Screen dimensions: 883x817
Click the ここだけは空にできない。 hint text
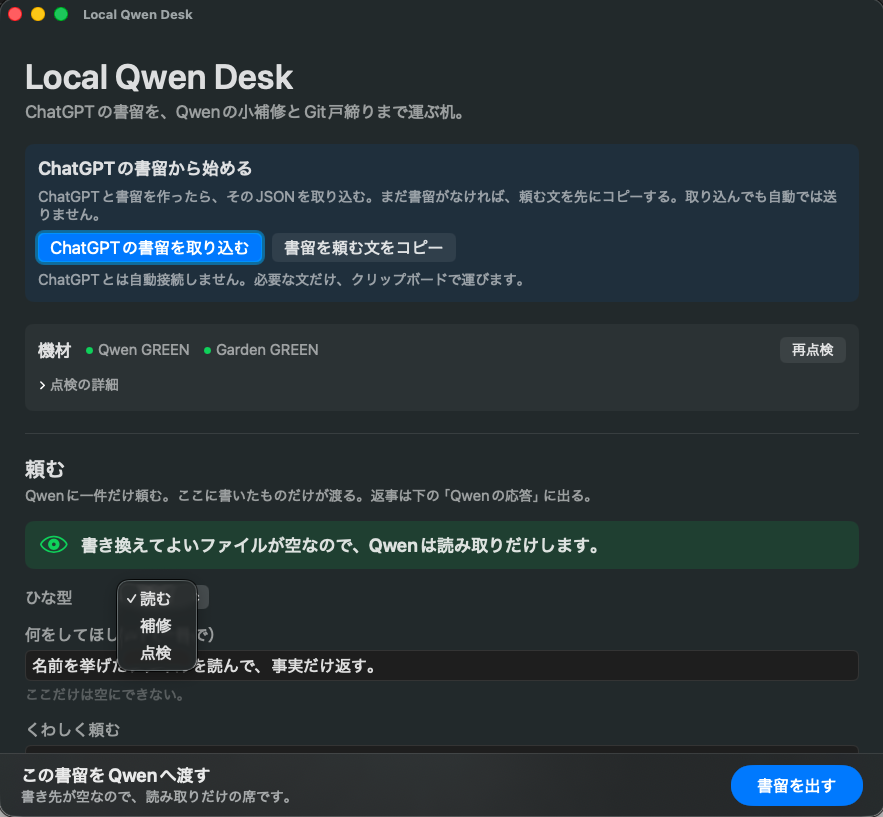click(x=105, y=695)
